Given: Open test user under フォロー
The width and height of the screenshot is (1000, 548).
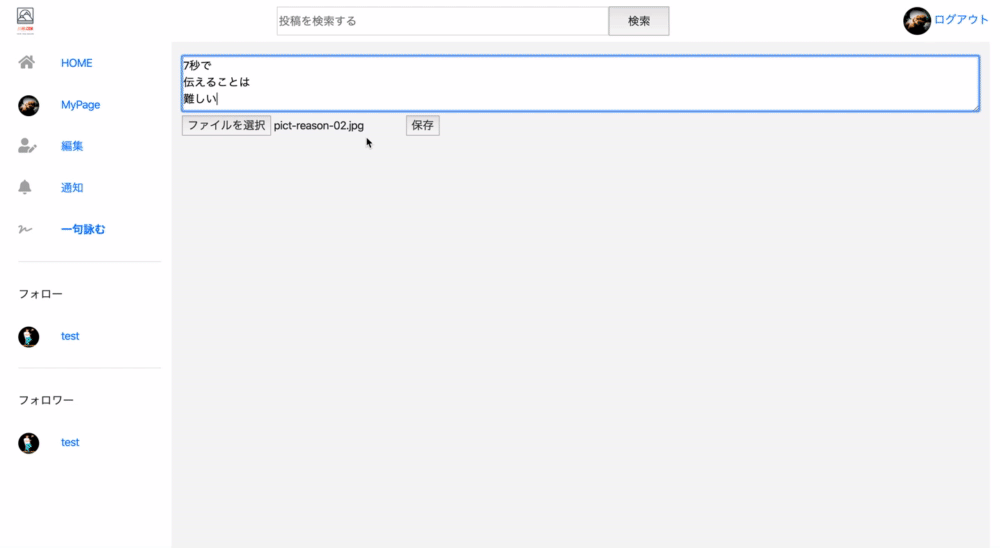Looking at the screenshot, I should [x=70, y=336].
